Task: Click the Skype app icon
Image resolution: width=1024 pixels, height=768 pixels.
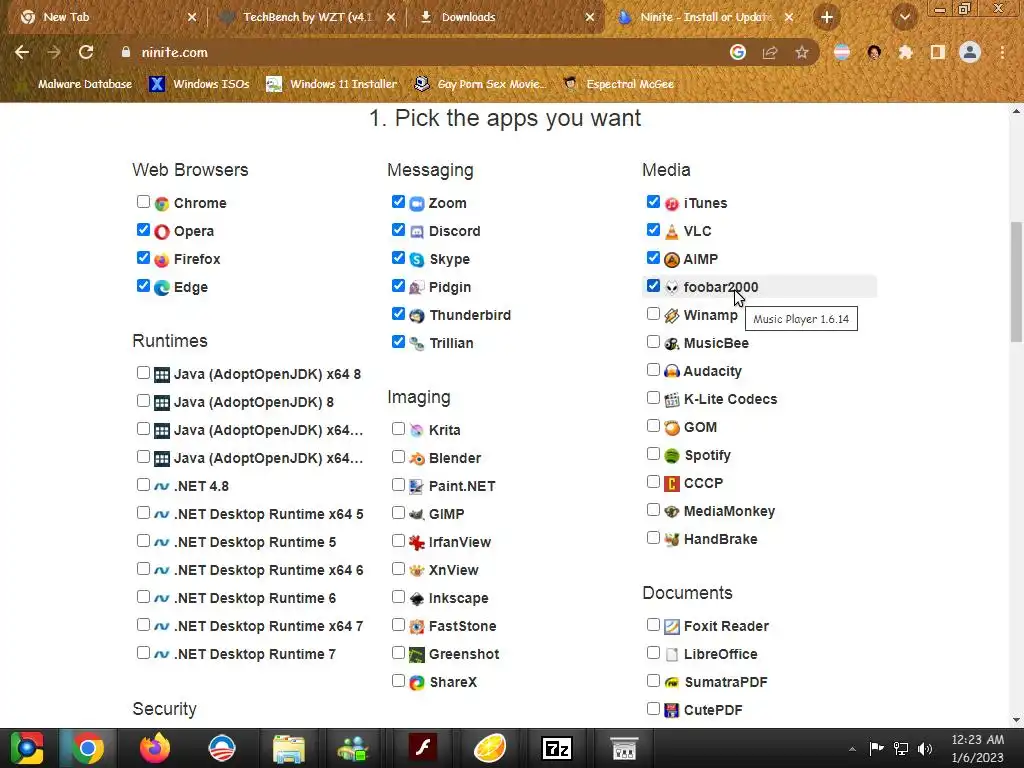Action: [417, 260]
